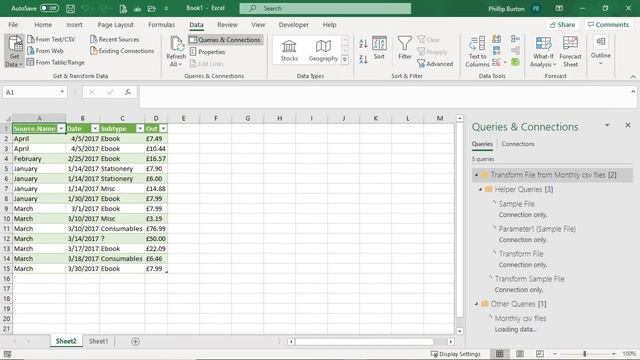Click Flash Fill icon

(x=496, y=39)
